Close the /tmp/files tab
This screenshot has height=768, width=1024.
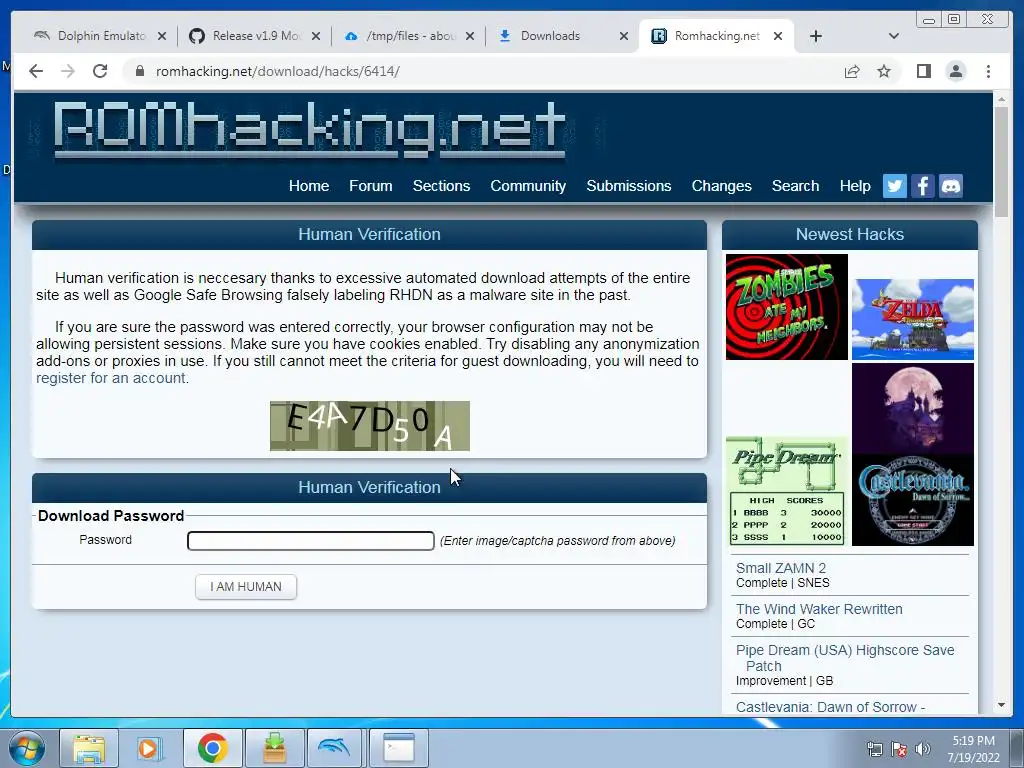point(470,36)
